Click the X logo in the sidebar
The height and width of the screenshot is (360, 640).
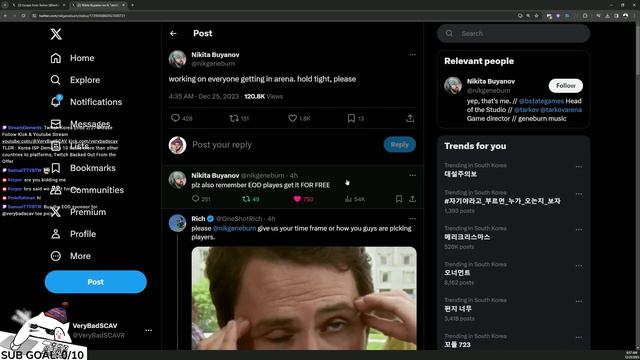click(x=56, y=34)
